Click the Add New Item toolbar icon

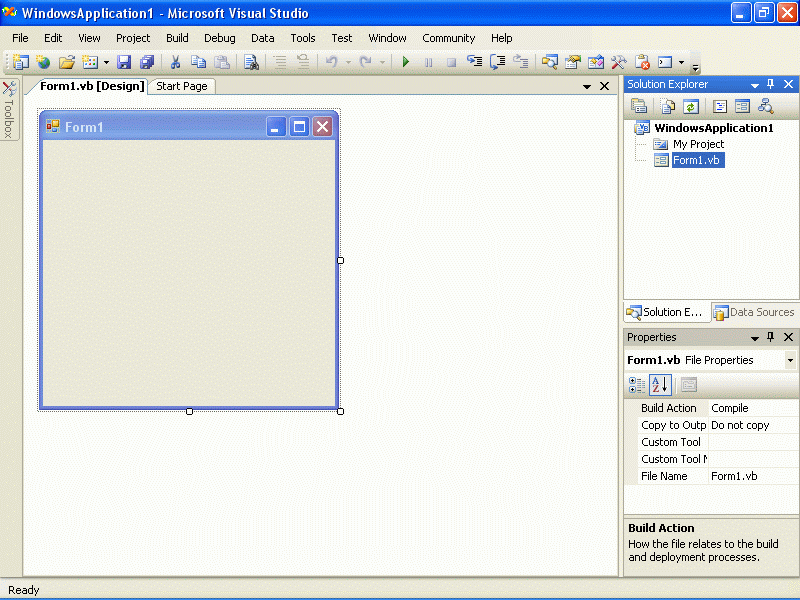click(90, 62)
